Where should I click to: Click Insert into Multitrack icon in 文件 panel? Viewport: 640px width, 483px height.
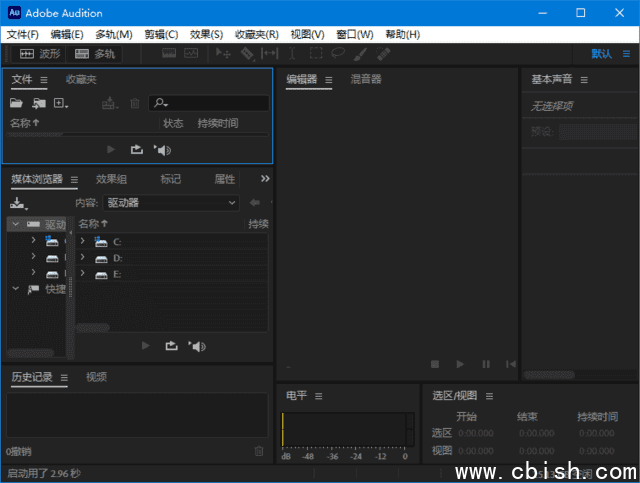point(110,103)
